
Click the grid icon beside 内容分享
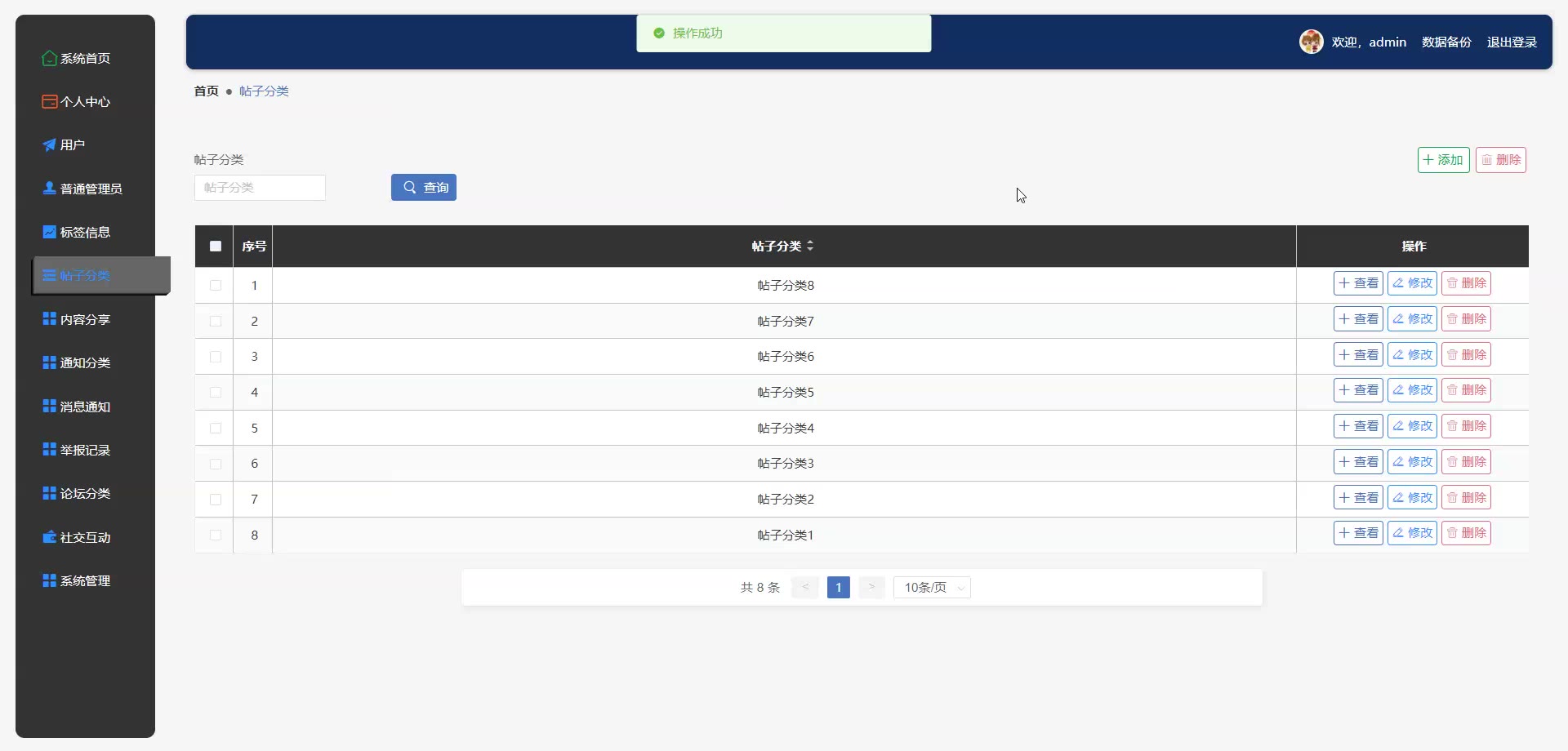click(50, 318)
